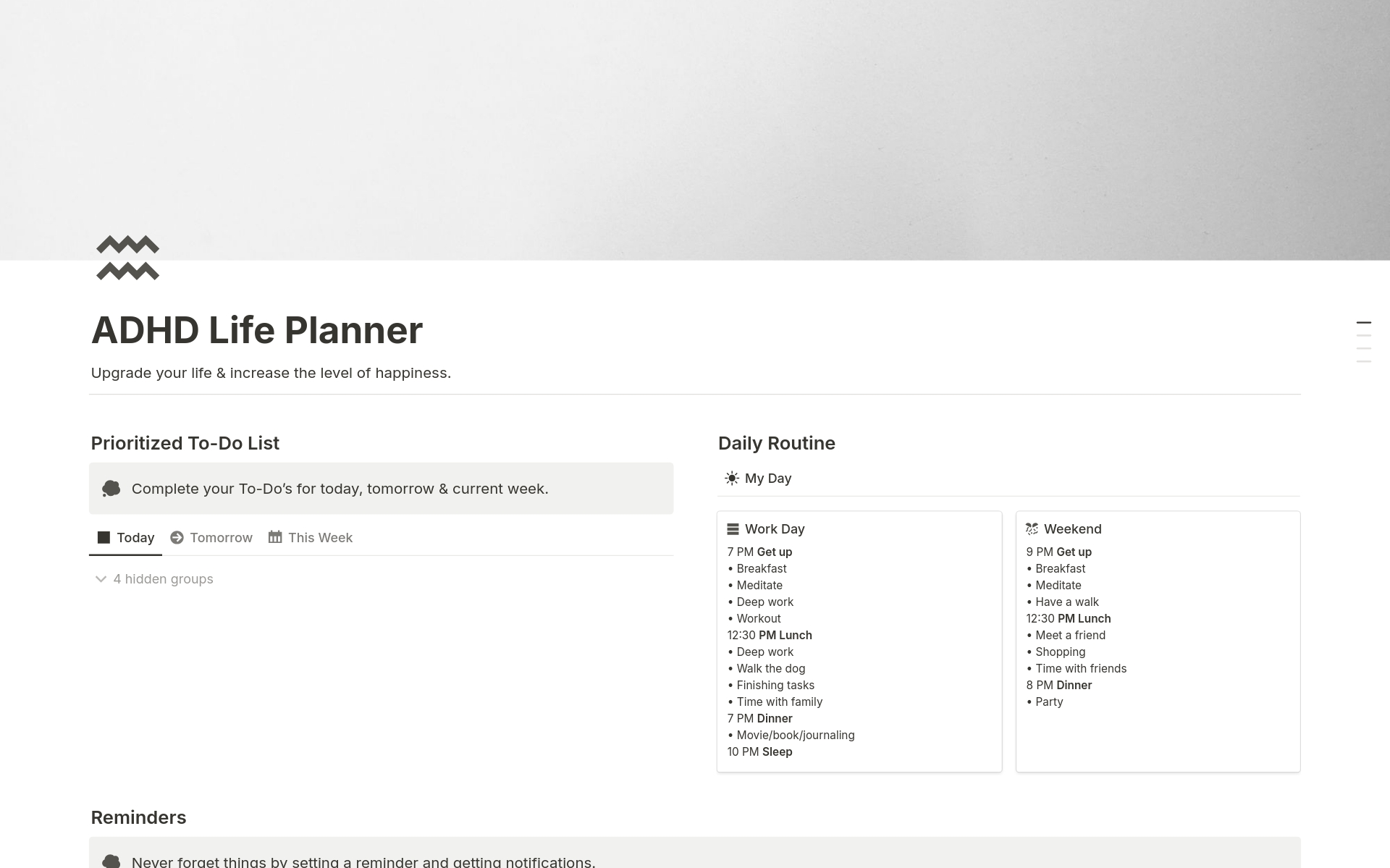1390x868 pixels.
Task: Click the Prioritized To-Do List heading
Action: point(185,443)
